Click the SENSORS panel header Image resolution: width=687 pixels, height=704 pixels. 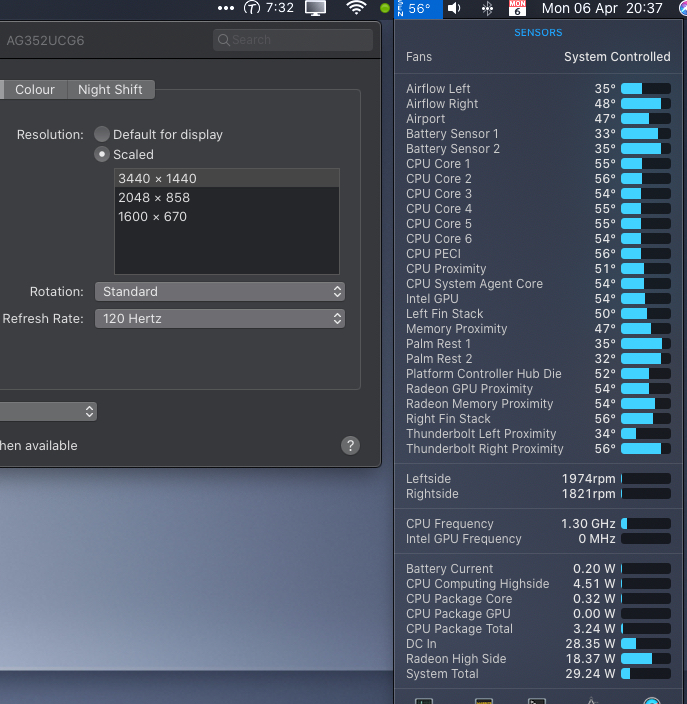538,32
